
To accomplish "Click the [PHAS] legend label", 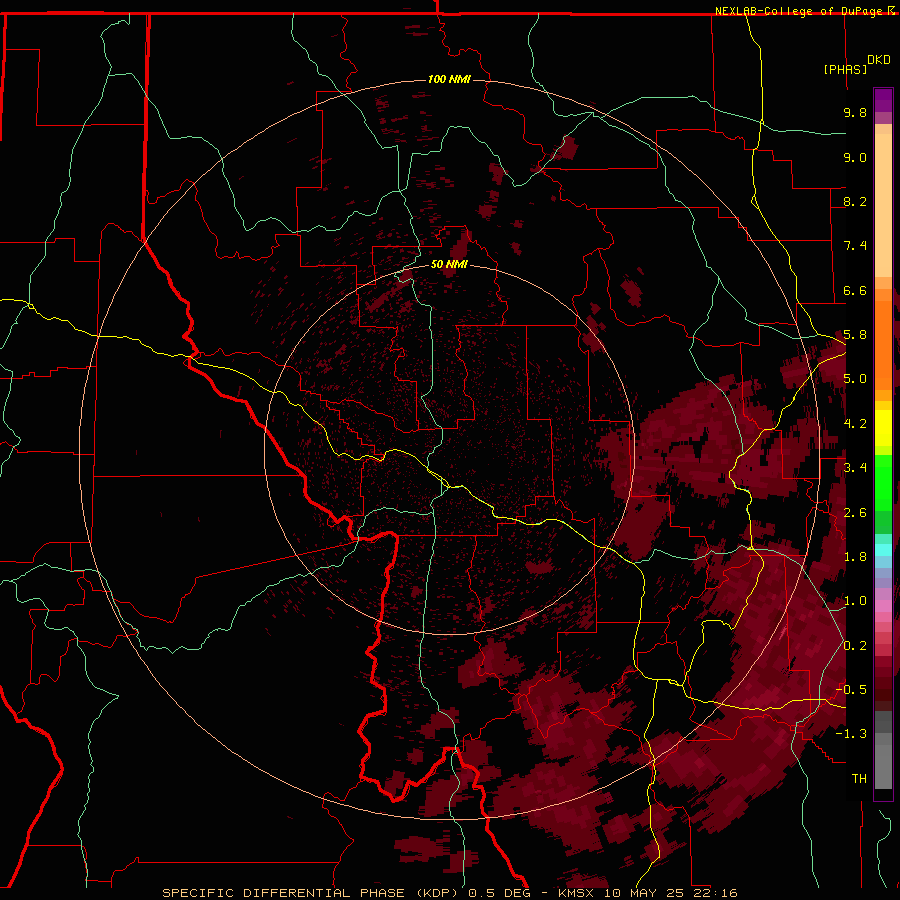I will pos(845,69).
